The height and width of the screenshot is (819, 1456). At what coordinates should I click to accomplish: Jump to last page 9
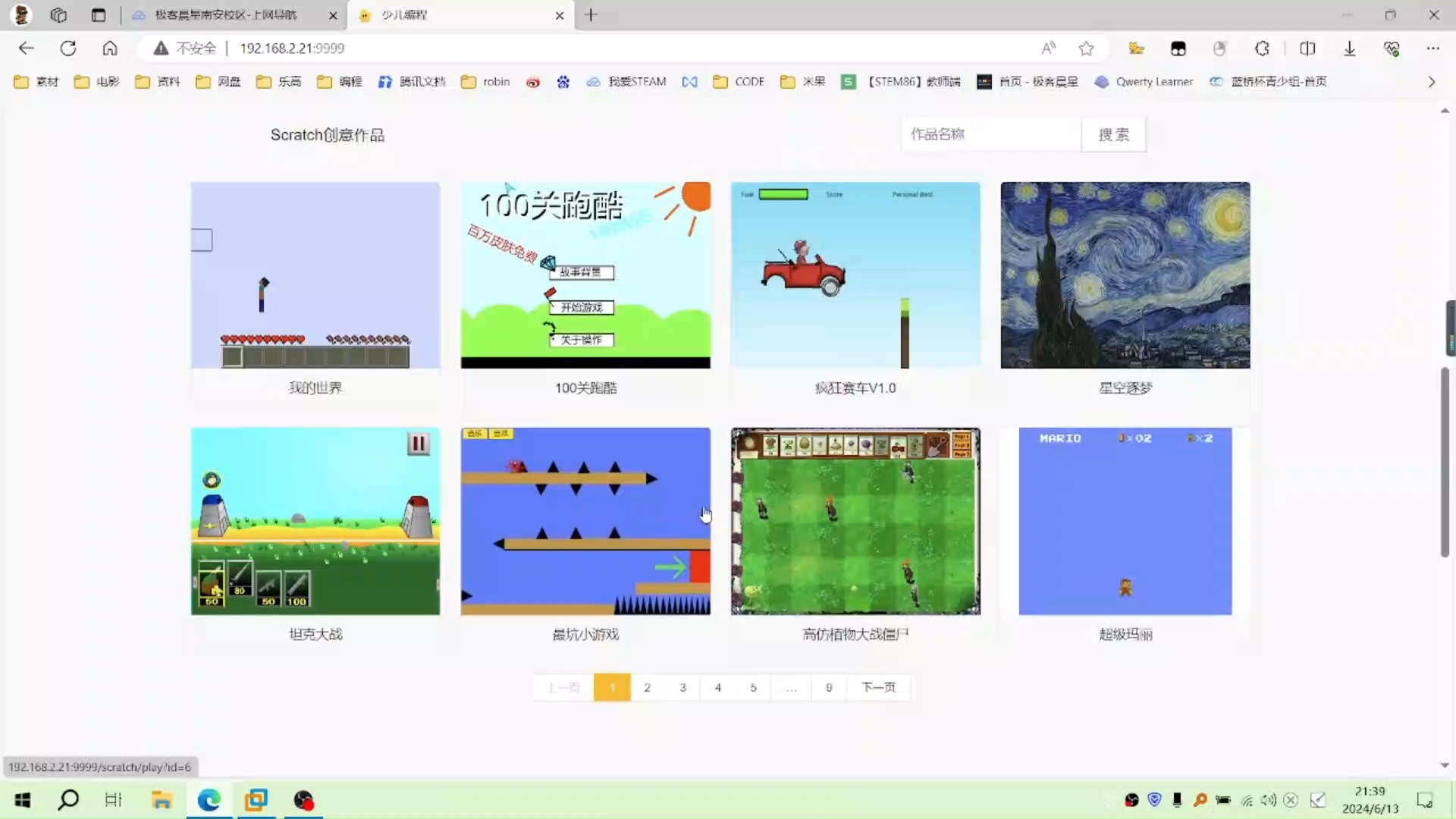pos(829,687)
